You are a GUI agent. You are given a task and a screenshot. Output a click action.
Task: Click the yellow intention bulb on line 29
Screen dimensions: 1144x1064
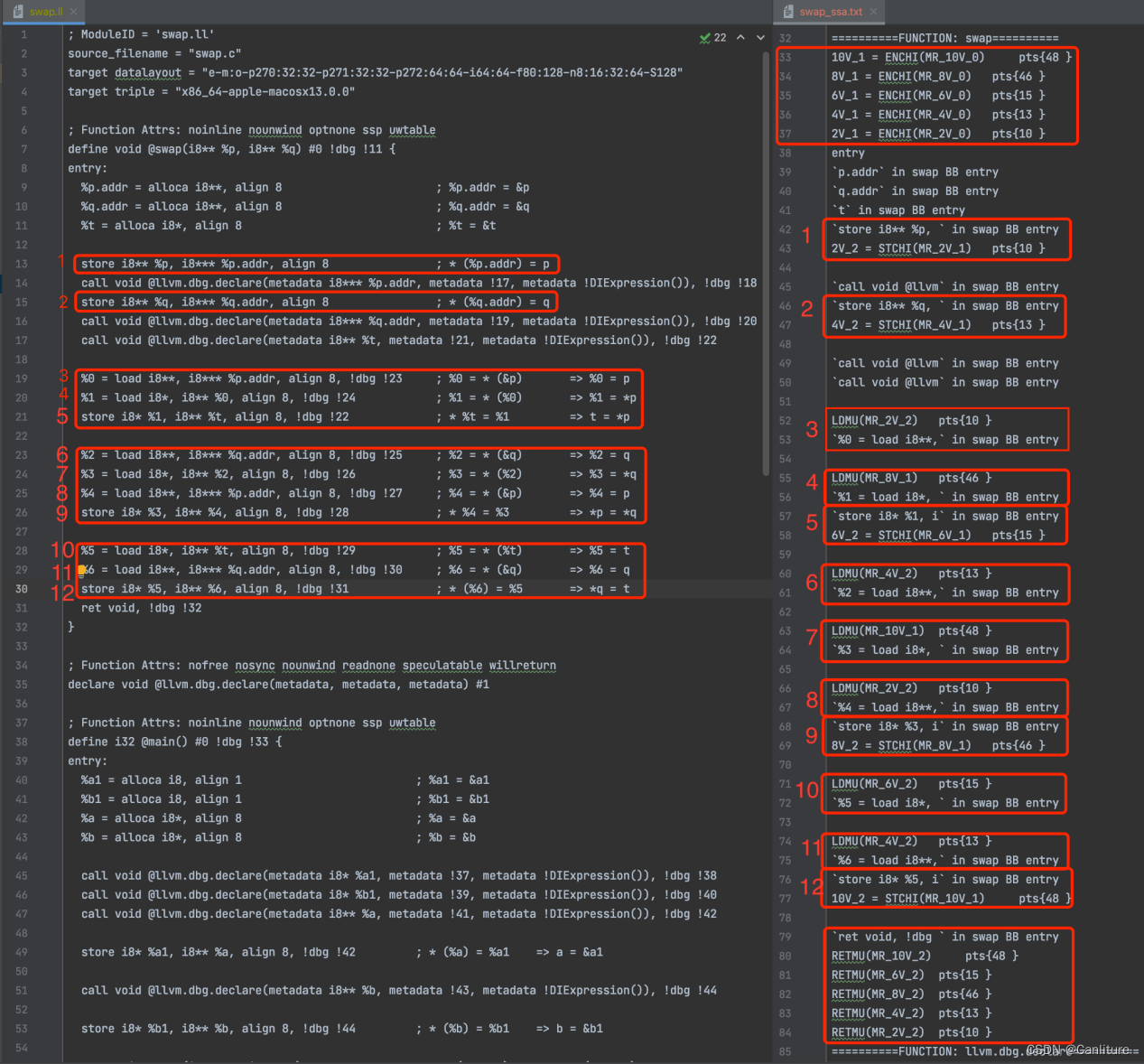point(81,570)
